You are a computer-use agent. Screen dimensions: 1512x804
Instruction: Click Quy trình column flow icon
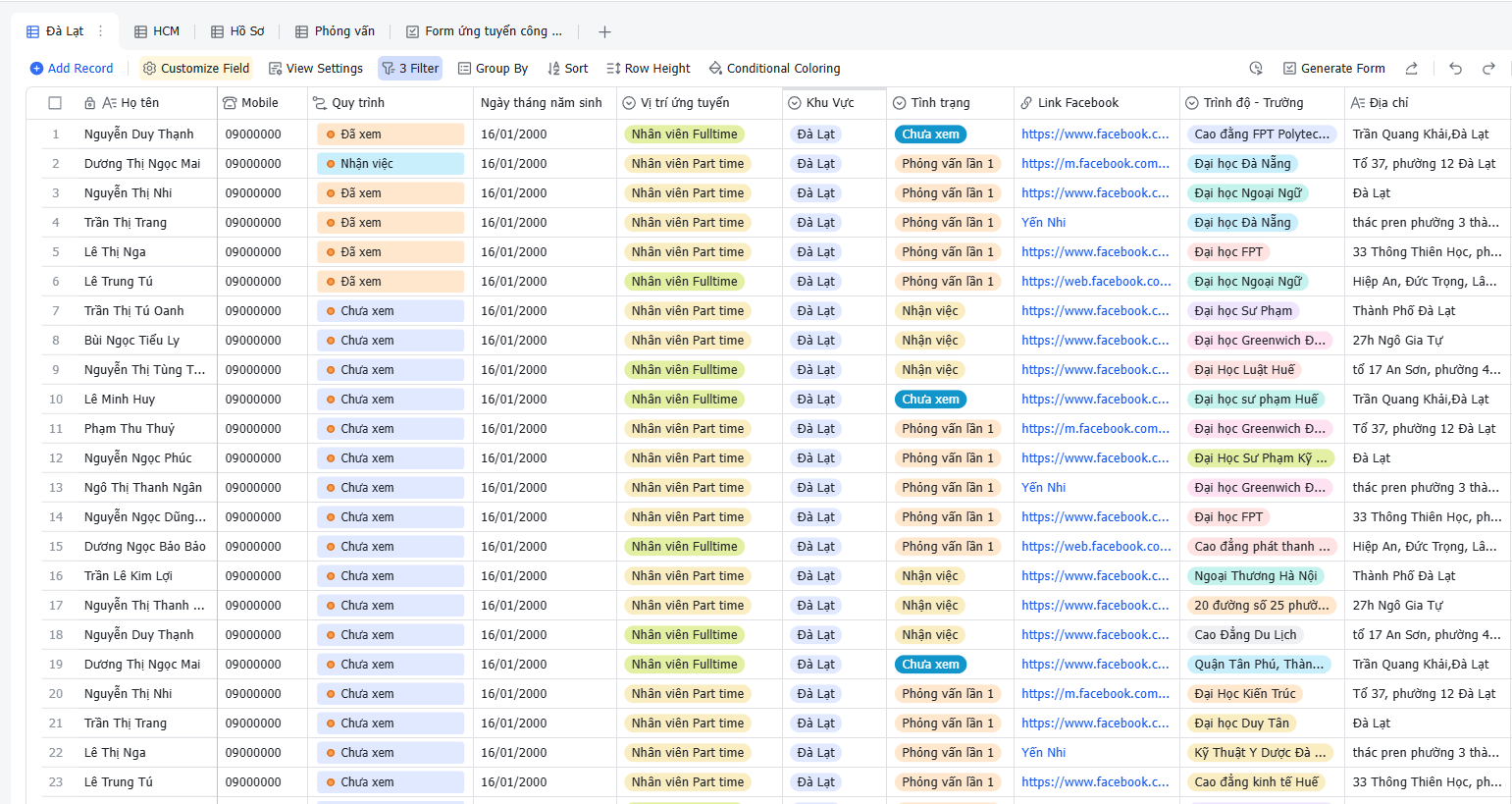tap(319, 103)
